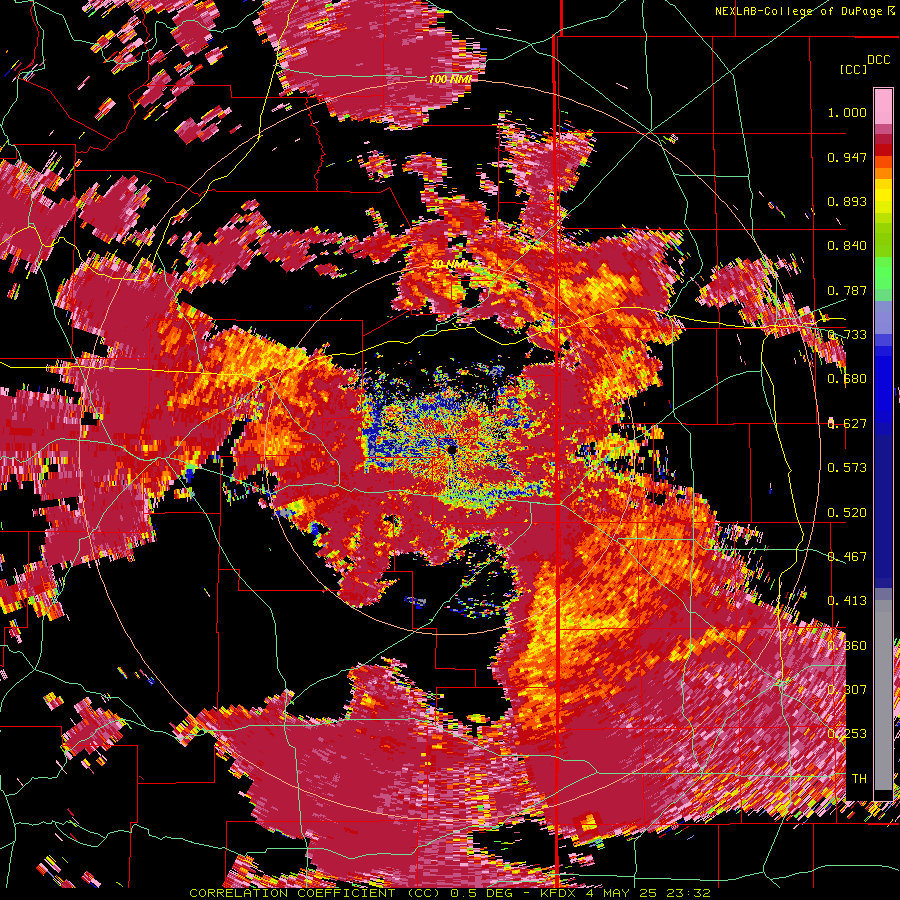The width and height of the screenshot is (900, 900).
Task: Click the [CC] units label above color bar
Action: pos(853,69)
